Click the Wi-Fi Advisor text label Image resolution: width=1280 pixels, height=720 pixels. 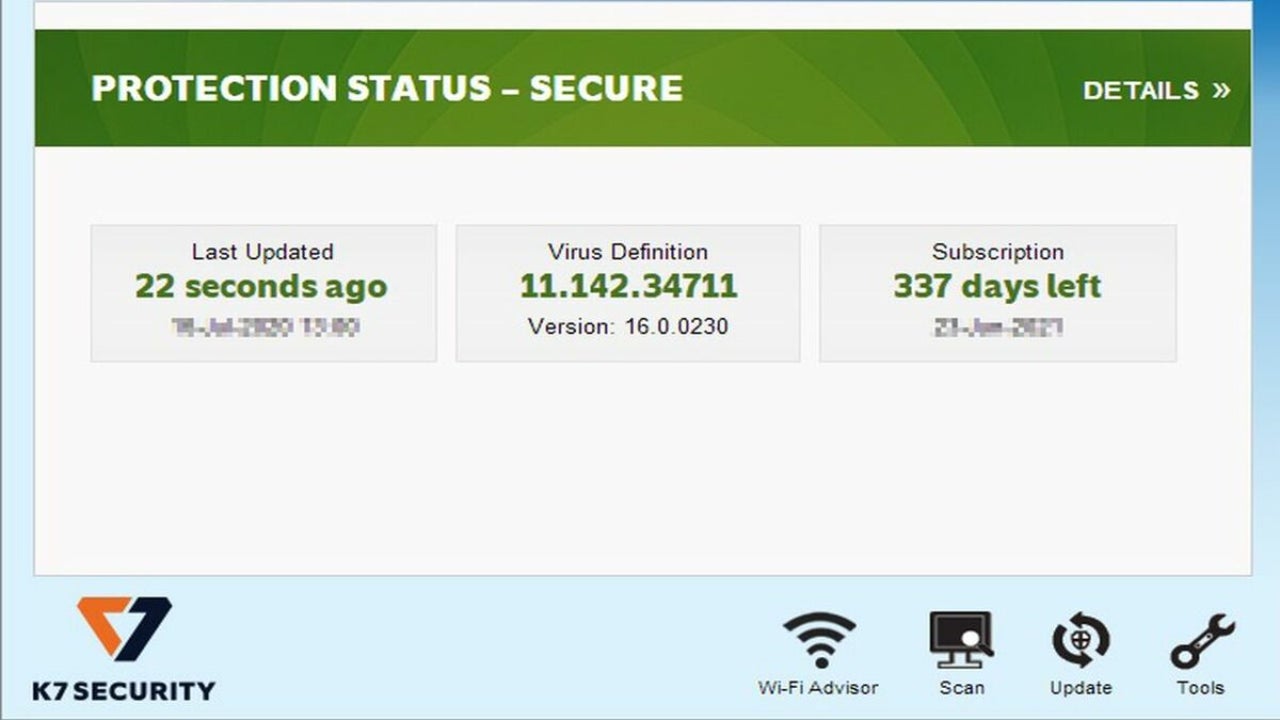(818, 688)
